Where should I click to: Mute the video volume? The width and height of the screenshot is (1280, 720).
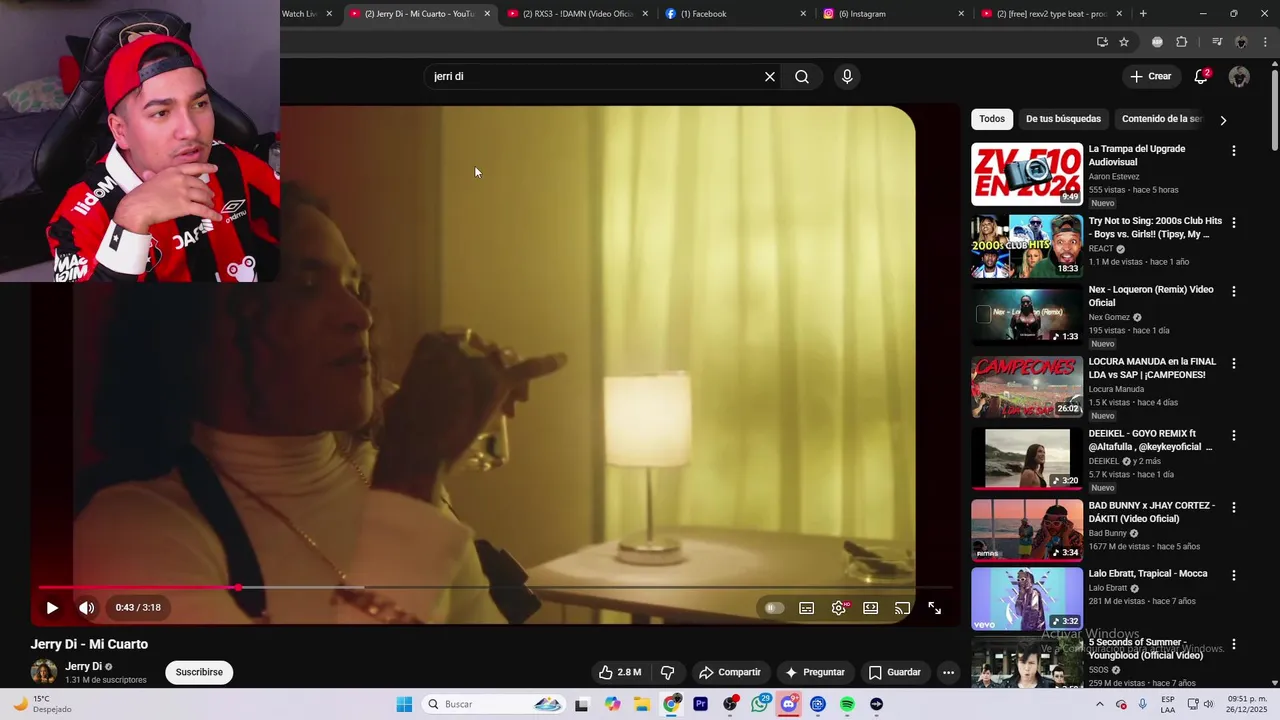click(87, 607)
